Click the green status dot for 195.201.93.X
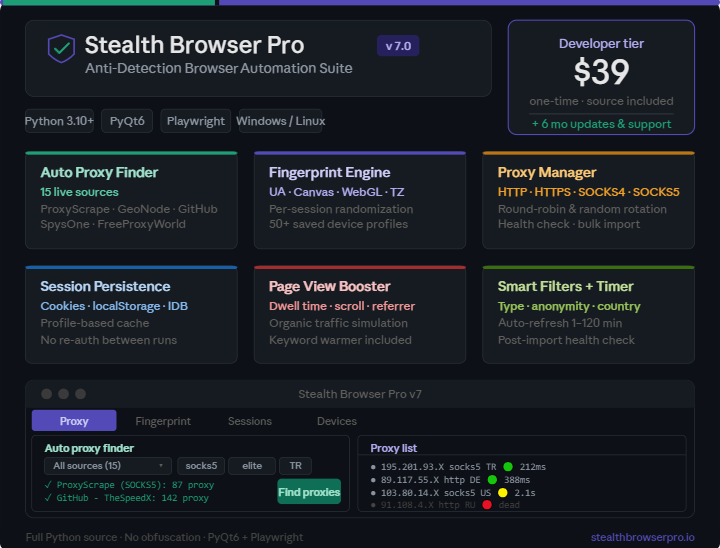The image size is (720, 548). pos(508,466)
